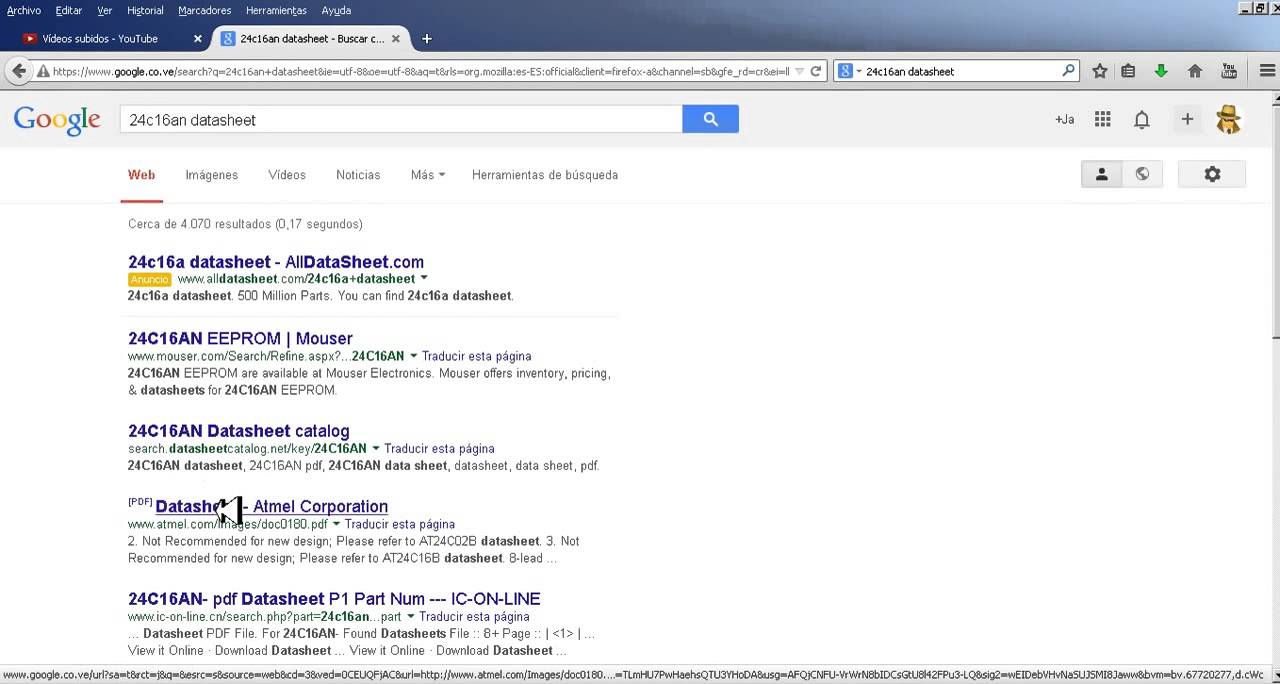Open the Ayuda menu
Viewport: 1280px width, 684px height.
coord(336,10)
